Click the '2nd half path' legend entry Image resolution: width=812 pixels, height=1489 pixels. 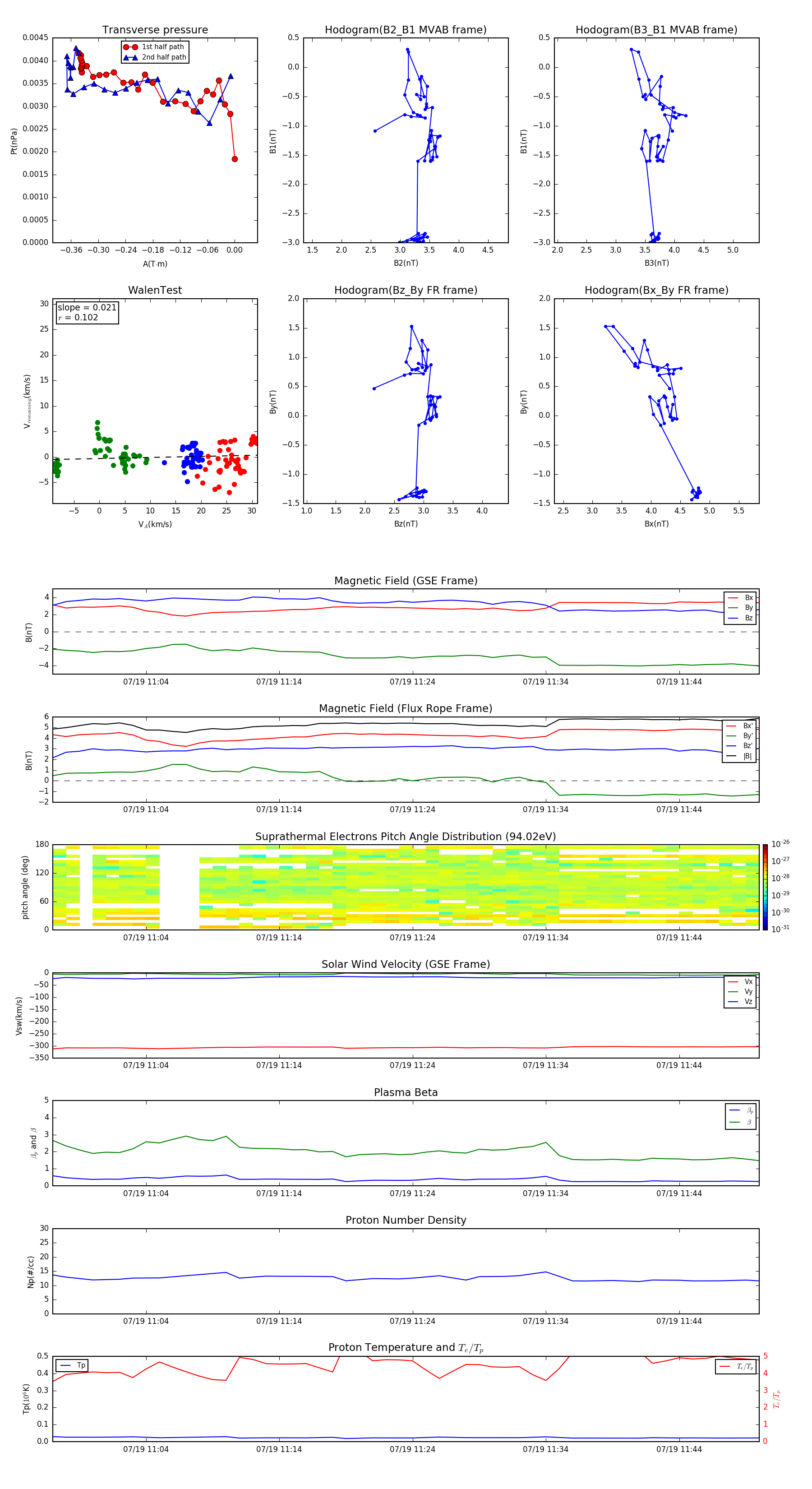coord(155,57)
